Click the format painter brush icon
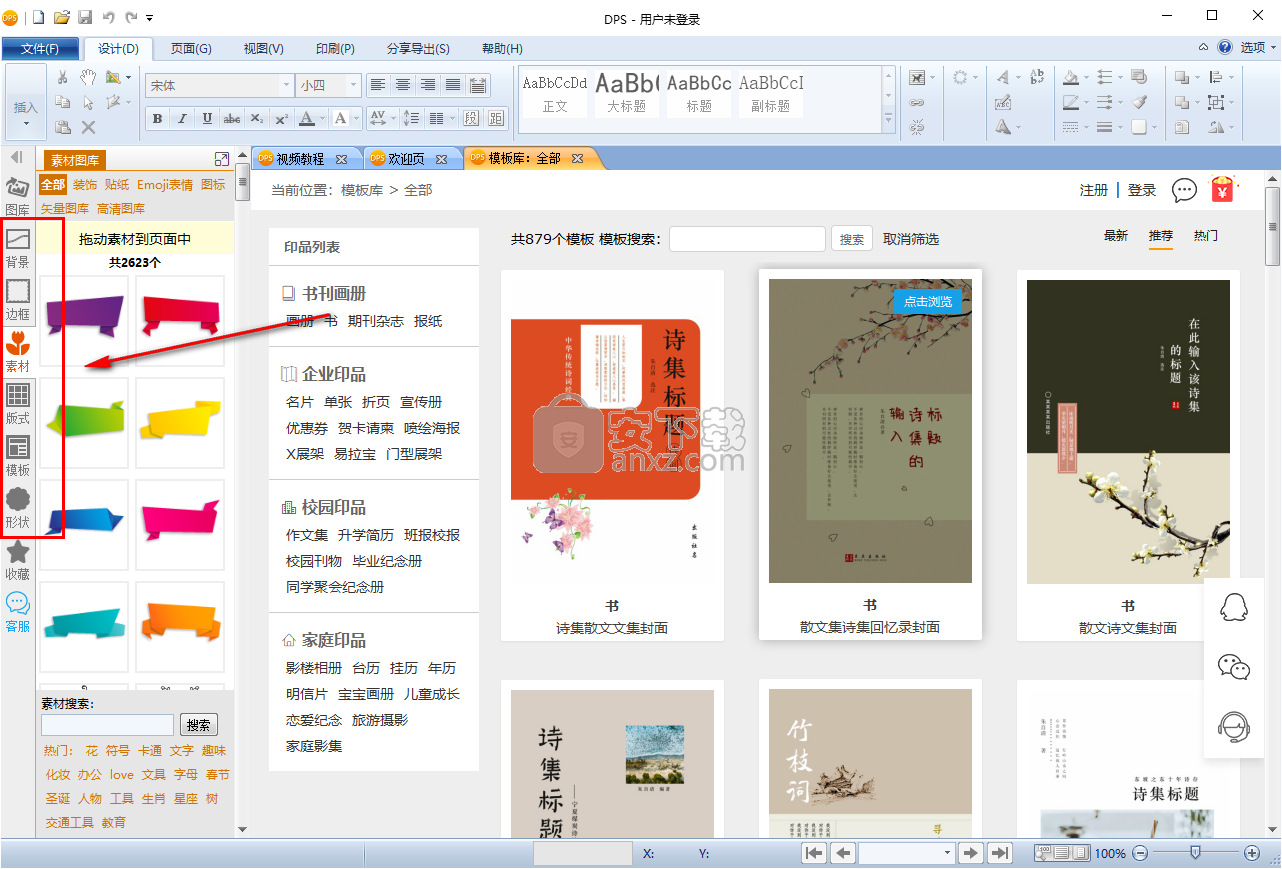The image size is (1282, 869). (x=1140, y=102)
